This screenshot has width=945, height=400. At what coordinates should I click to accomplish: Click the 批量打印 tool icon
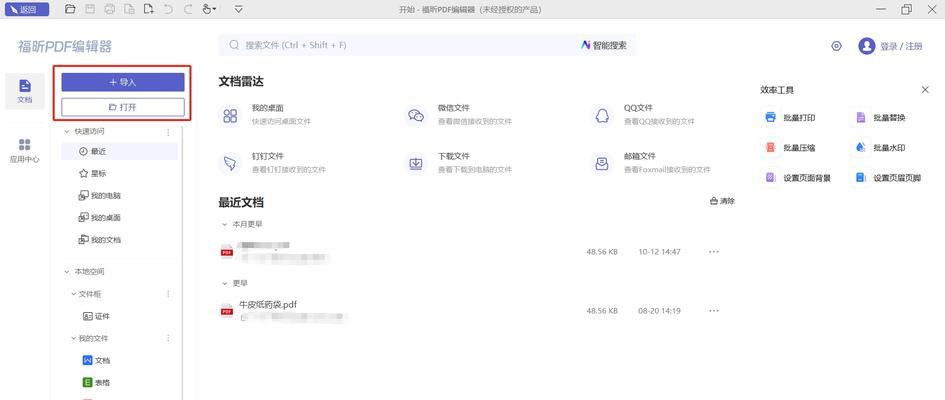(x=770, y=117)
